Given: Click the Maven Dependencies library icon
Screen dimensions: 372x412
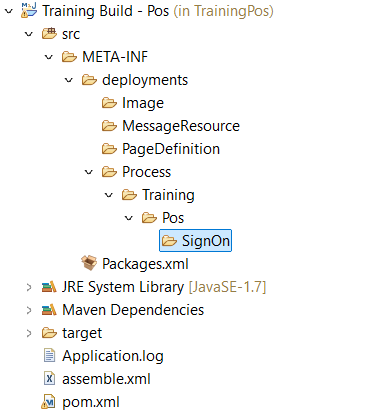Looking at the screenshot, I should coord(49,310).
